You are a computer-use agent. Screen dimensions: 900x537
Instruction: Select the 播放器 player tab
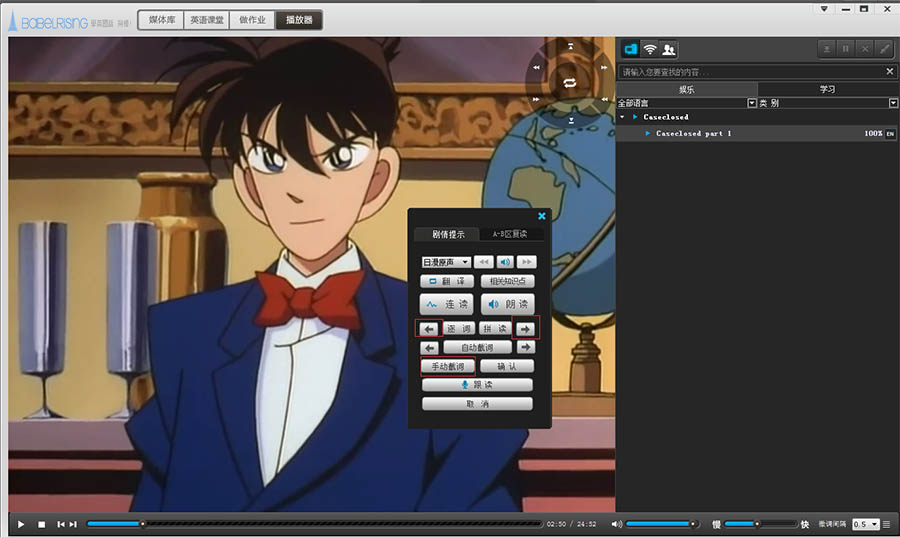coord(299,20)
